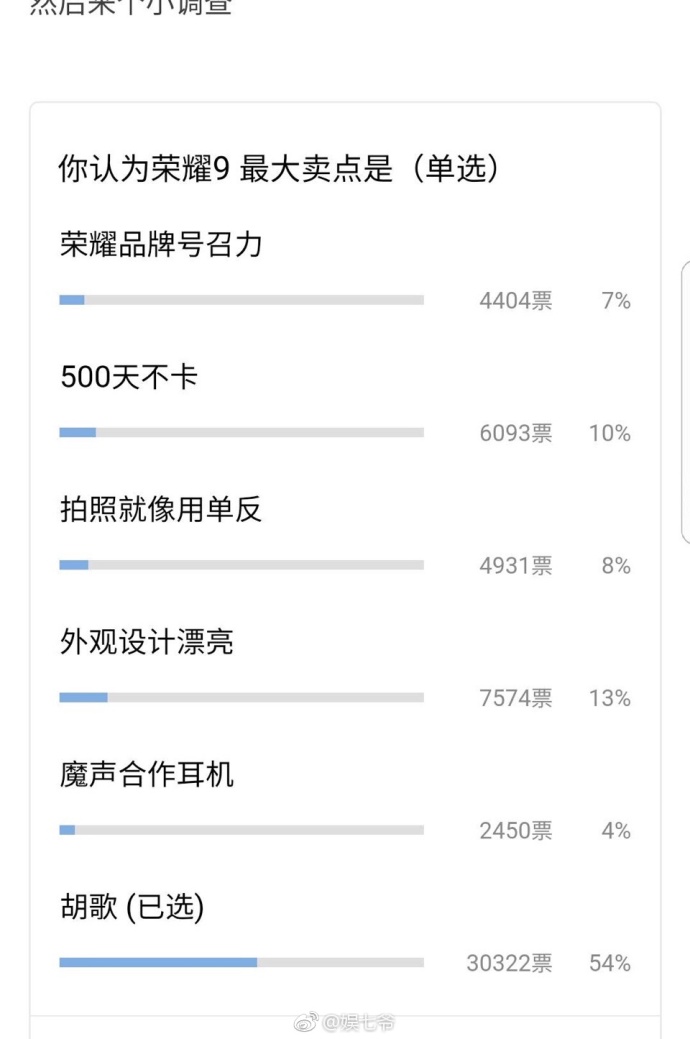
Task: Choose the 外观设计漂亮 option
Action: pyautogui.click(x=146, y=642)
